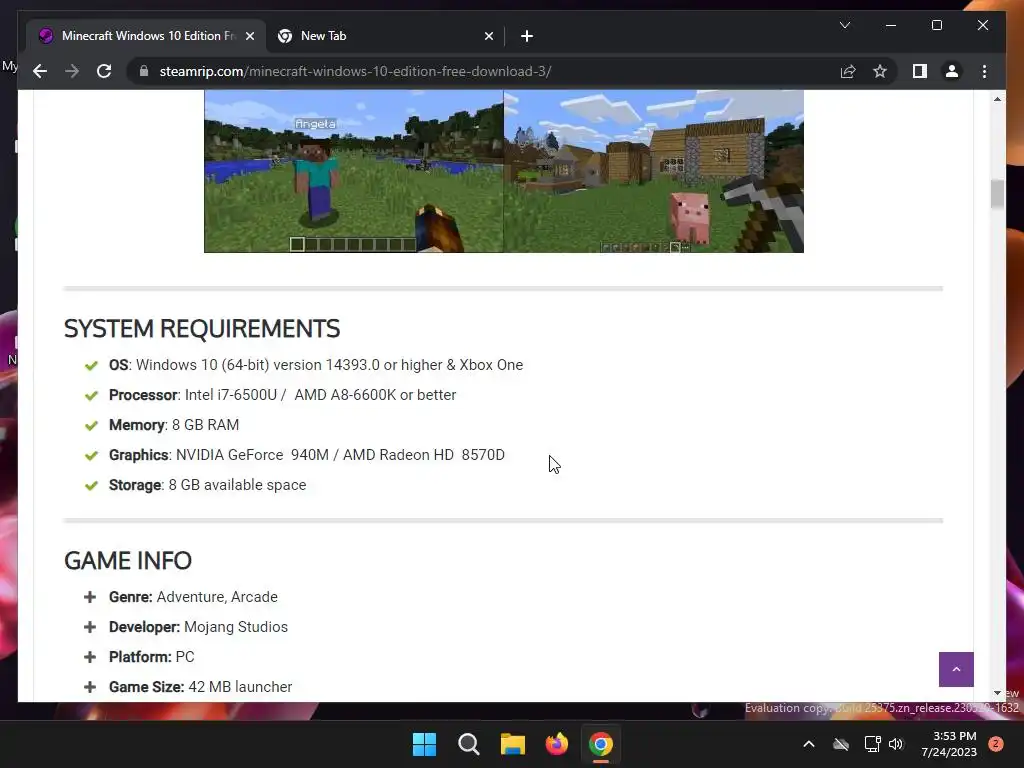The image size is (1024, 768).
Task: Select the Minecraft Windows 10 Edition tab
Action: pos(146,36)
